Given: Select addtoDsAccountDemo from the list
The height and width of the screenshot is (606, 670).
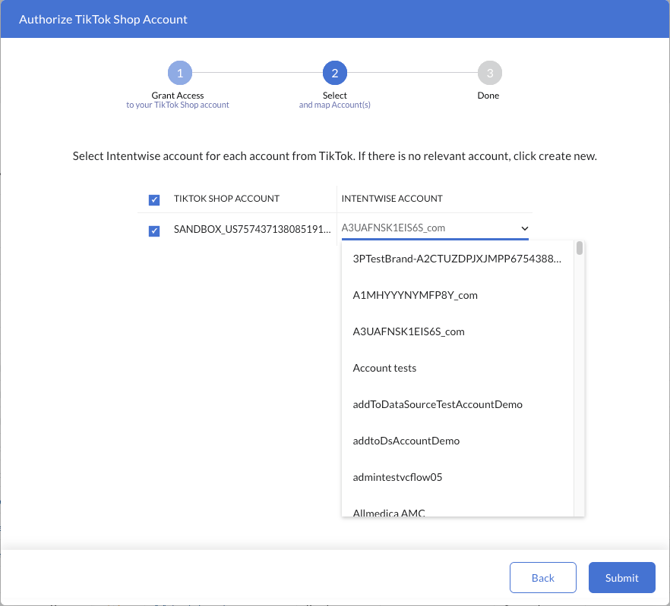Looking at the screenshot, I should click(x=457, y=441).
